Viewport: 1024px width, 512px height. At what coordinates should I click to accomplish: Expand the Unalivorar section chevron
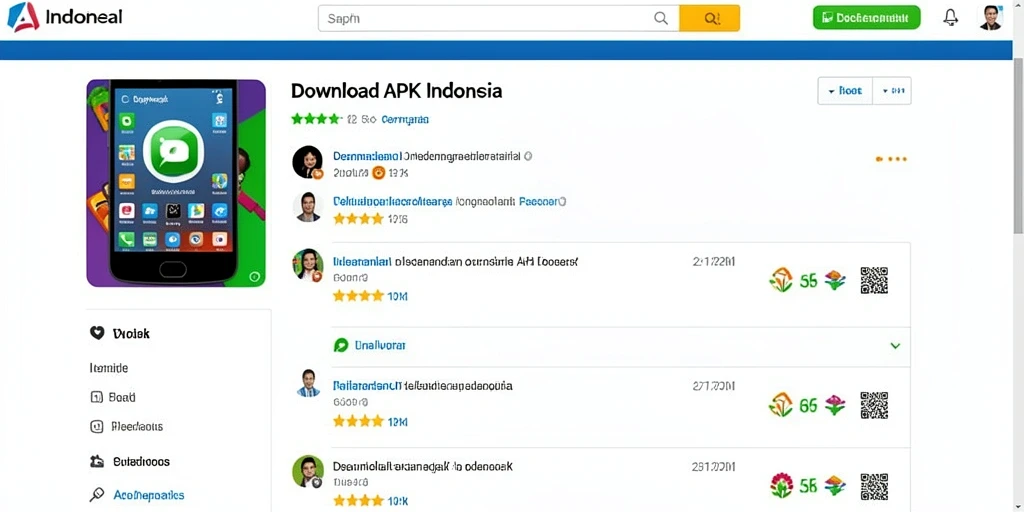pyautogui.click(x=895, y=345)
